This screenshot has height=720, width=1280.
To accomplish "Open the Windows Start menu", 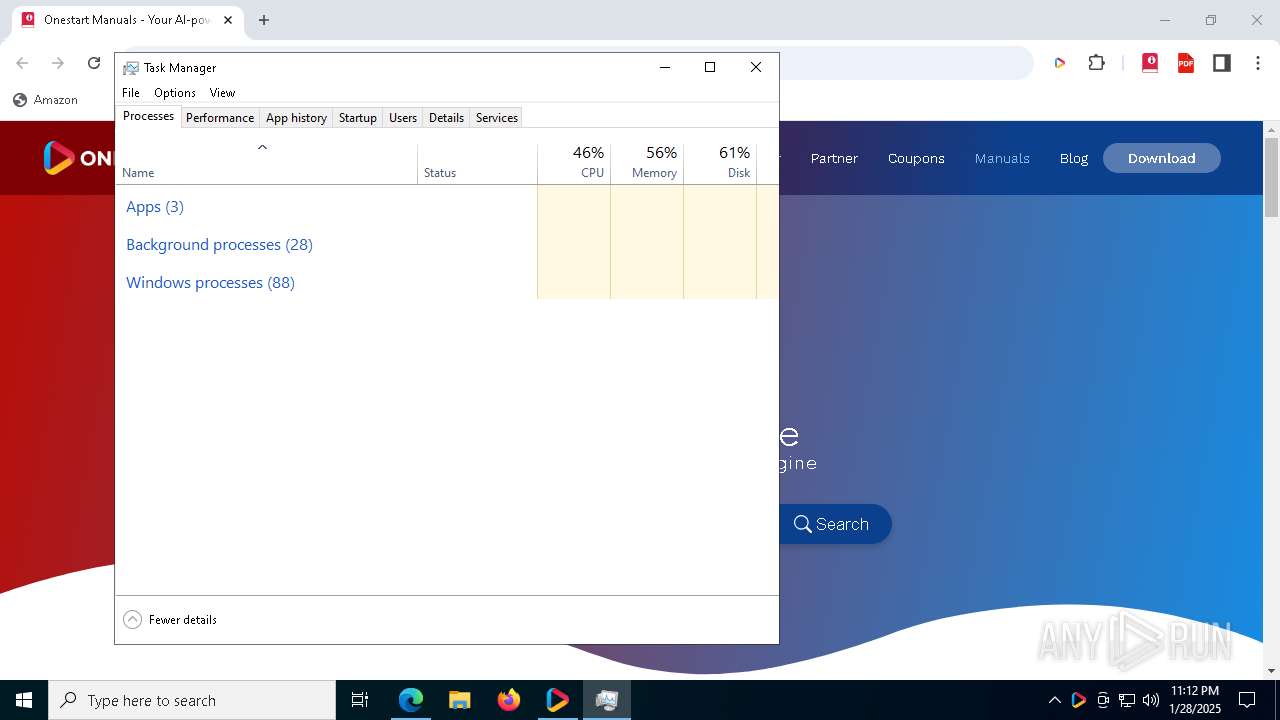I will coord(24,700).
